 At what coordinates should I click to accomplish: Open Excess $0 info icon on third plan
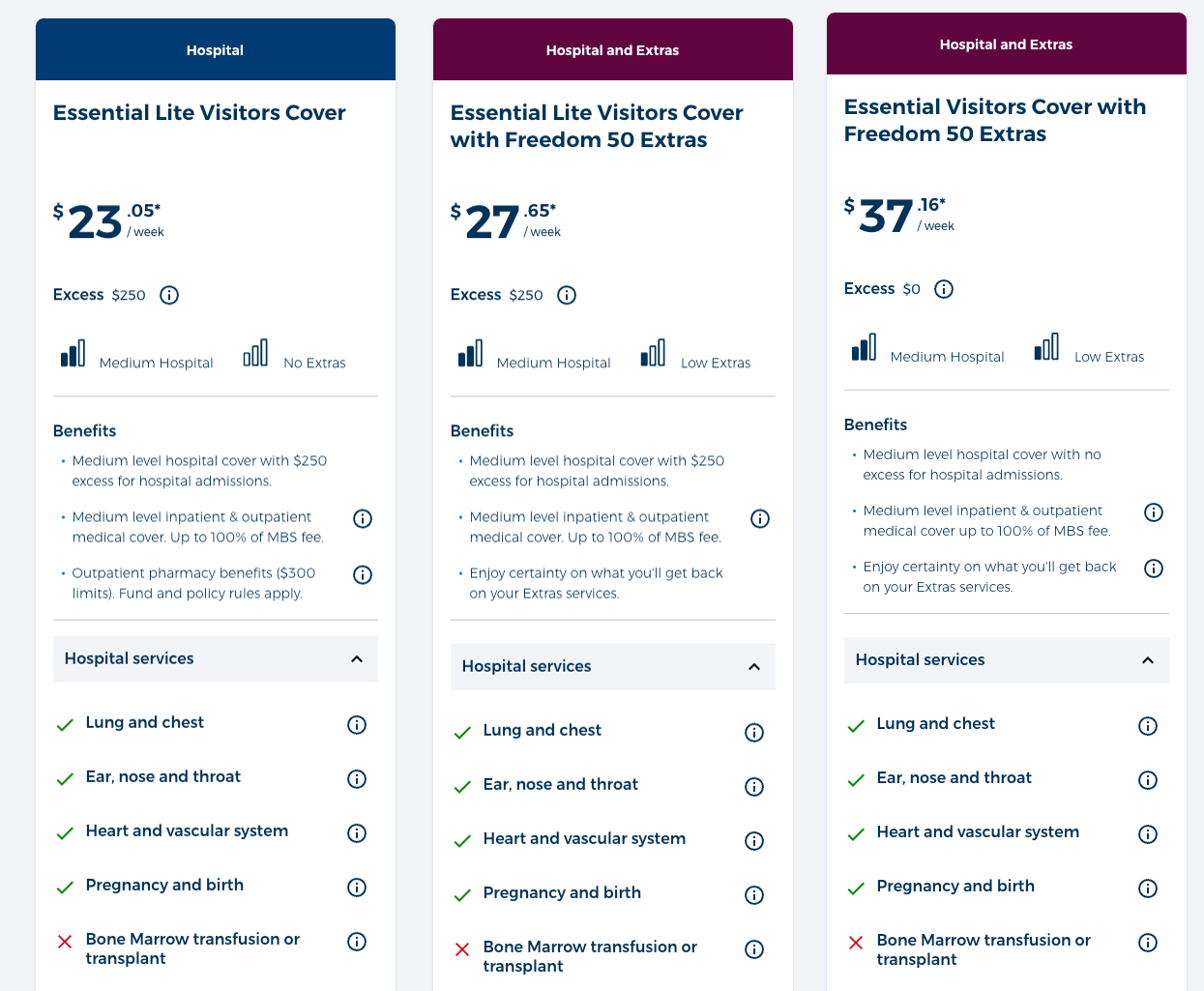click(944, 289)
